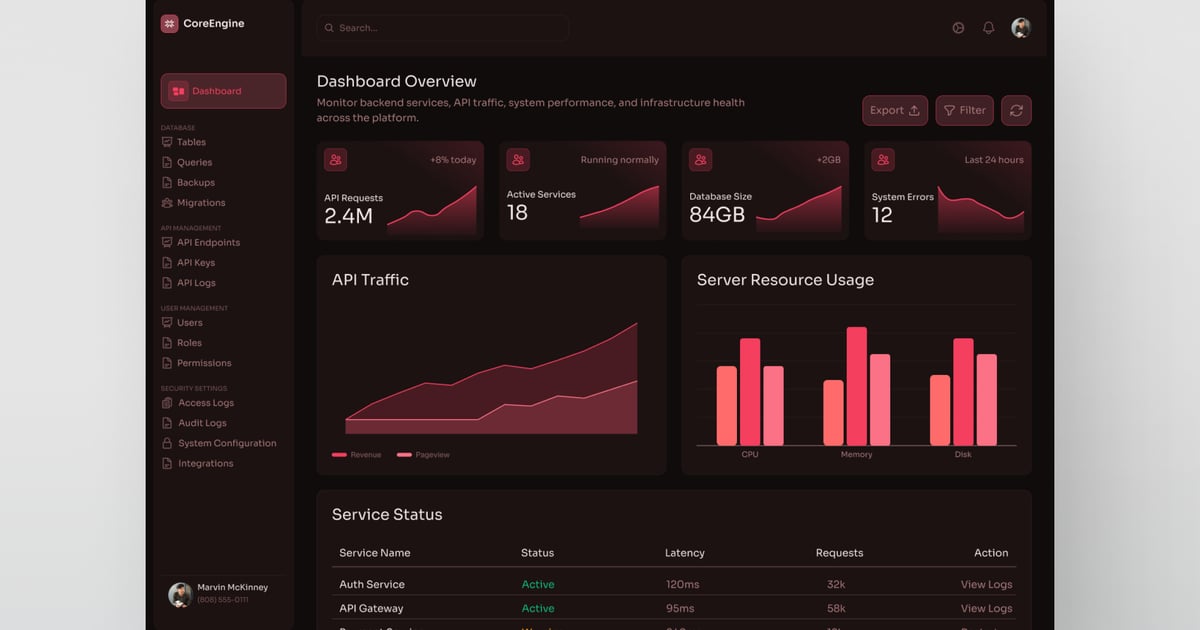Screen dimensions: 1200x630
Task: Open the theme toggle icon in header
Action: pyautogui.click(x=958, y=28)
